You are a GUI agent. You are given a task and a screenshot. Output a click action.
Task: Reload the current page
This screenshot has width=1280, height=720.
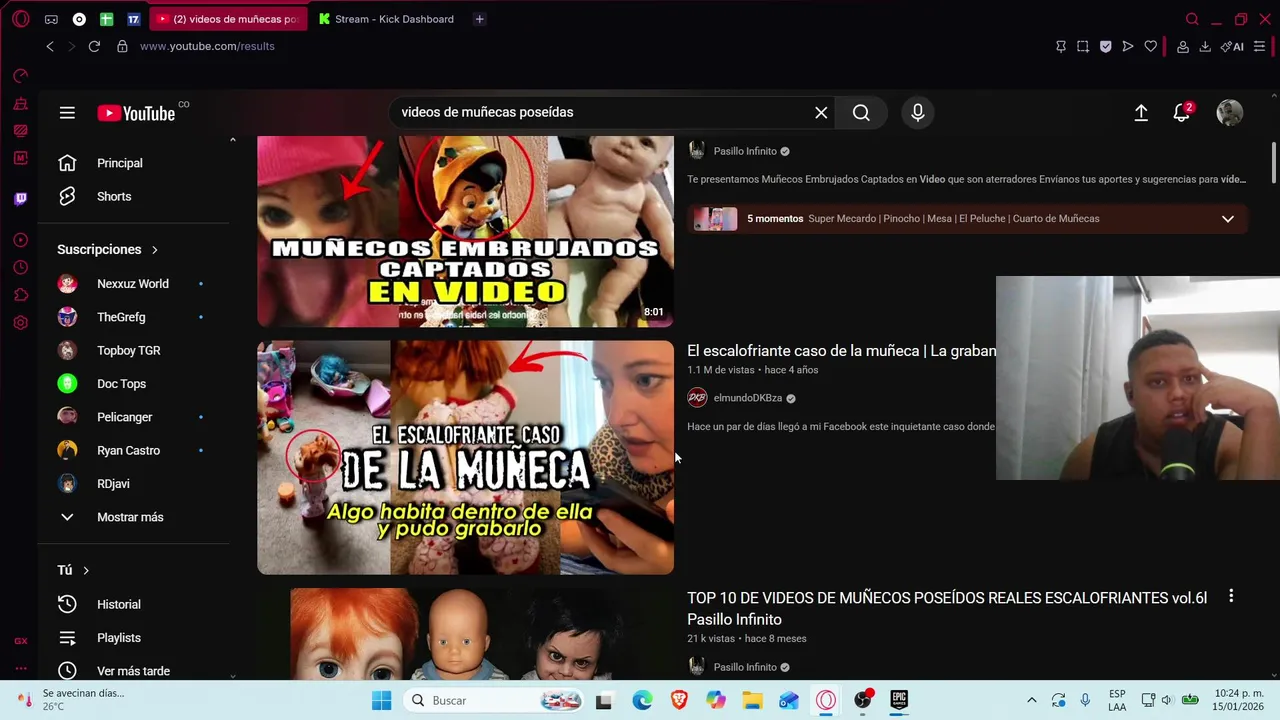click(x=94, y=46)
